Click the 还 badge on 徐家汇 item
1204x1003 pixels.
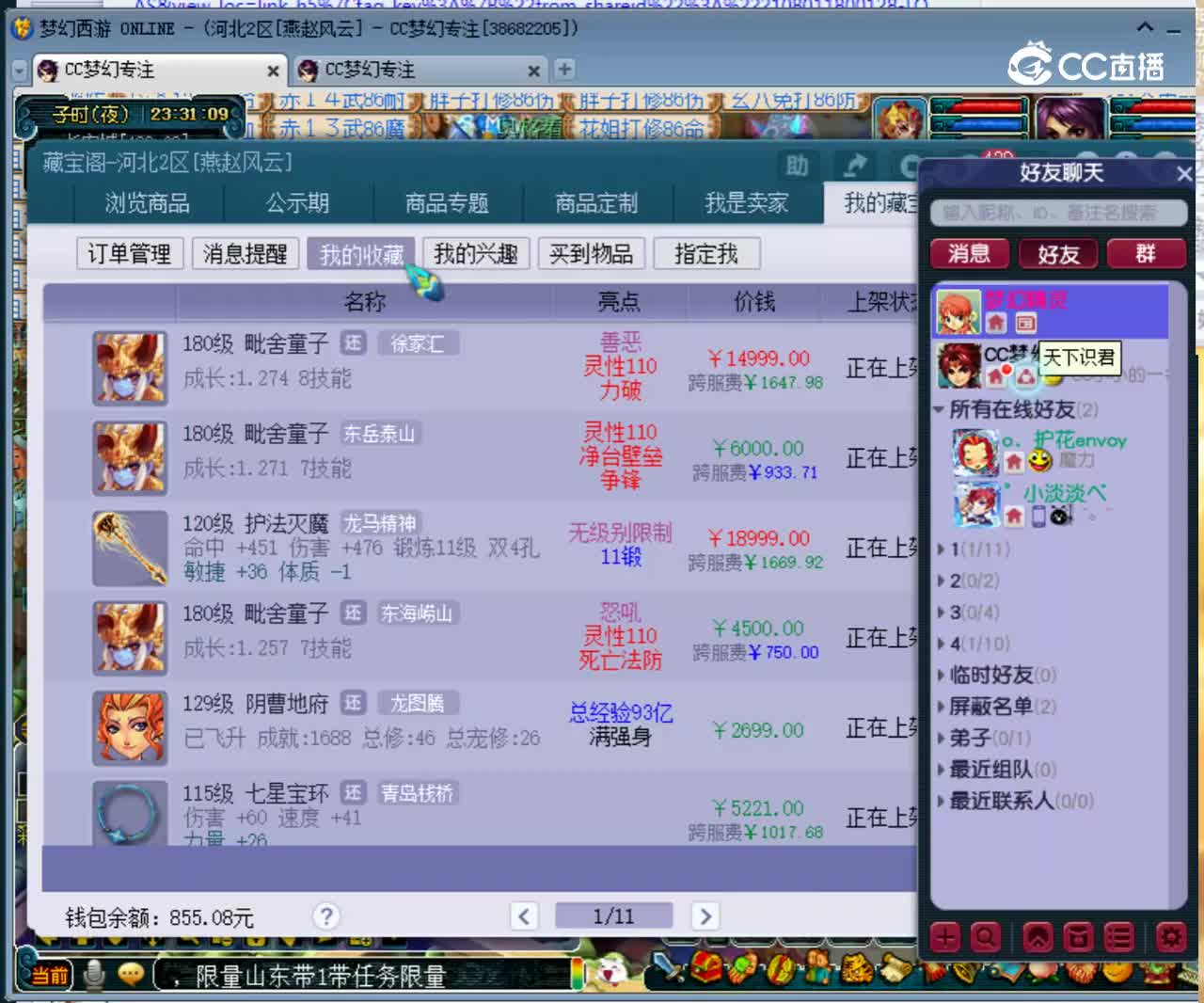[x=353, y=343]
